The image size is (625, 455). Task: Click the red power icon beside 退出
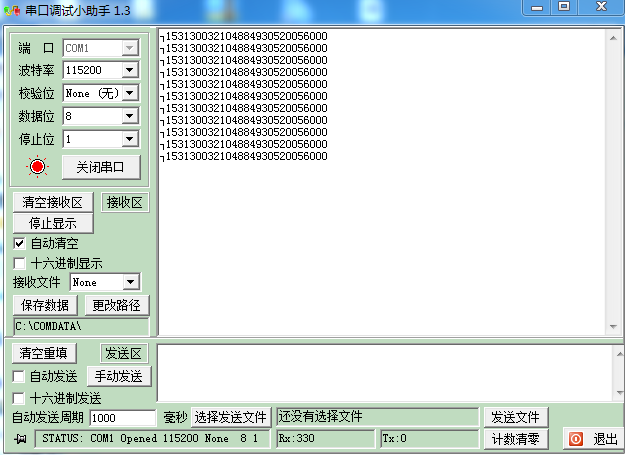[575, 438]
